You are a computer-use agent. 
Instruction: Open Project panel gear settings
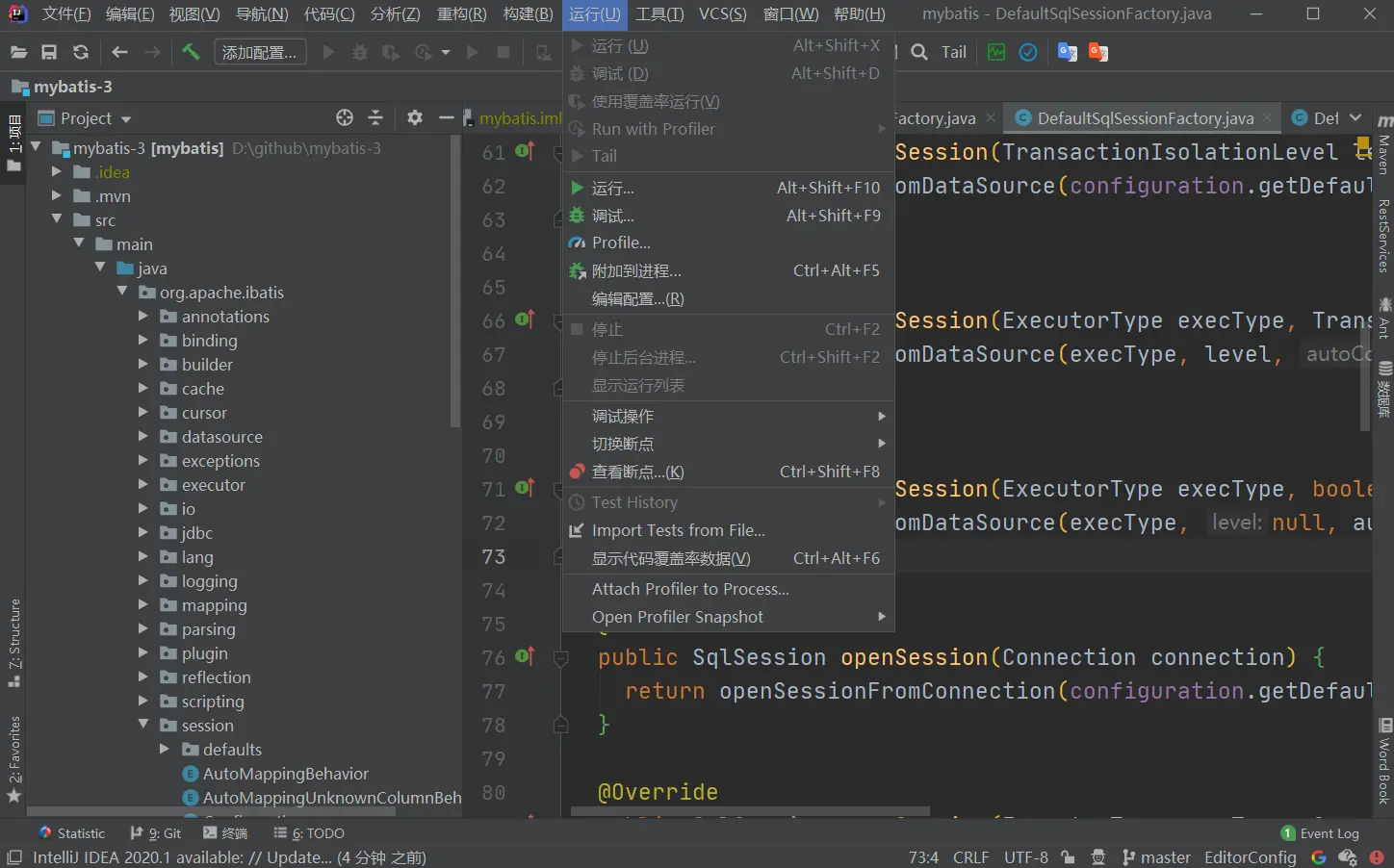[415, 117]
